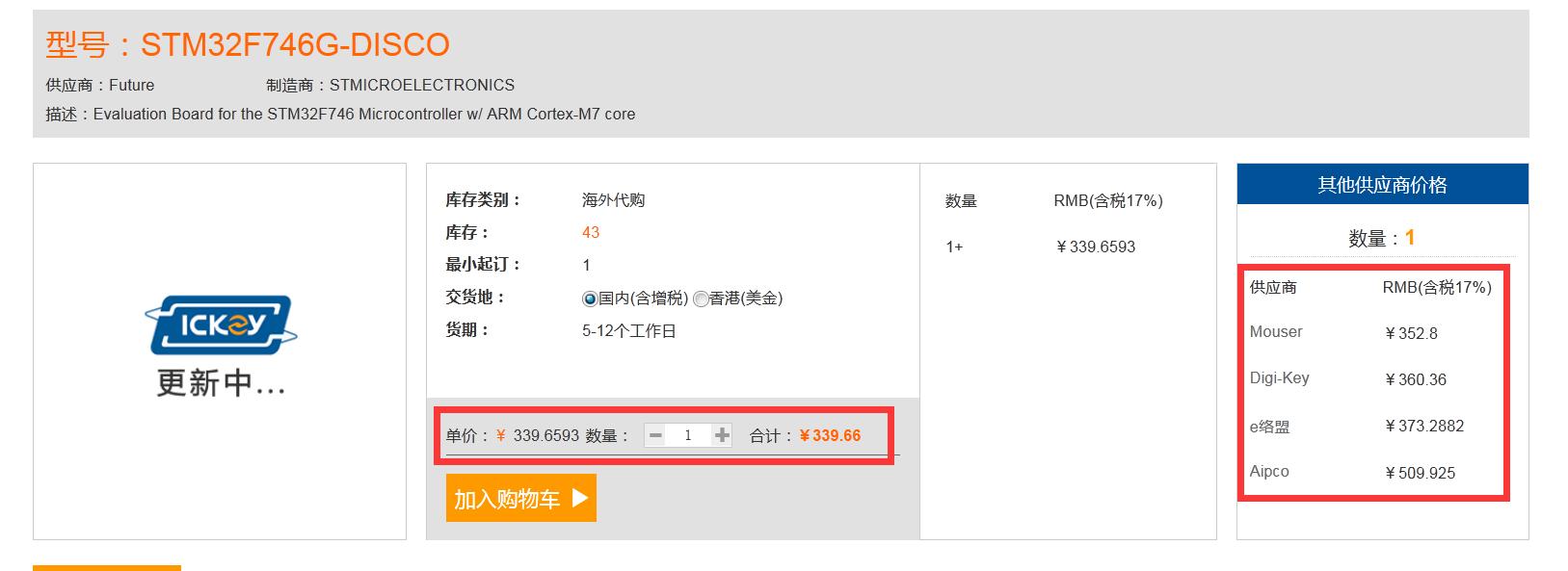The image size is (1568, 571).
Task: Click the plus quantity button
Action: pyautogui.click(x=722, y=435)
